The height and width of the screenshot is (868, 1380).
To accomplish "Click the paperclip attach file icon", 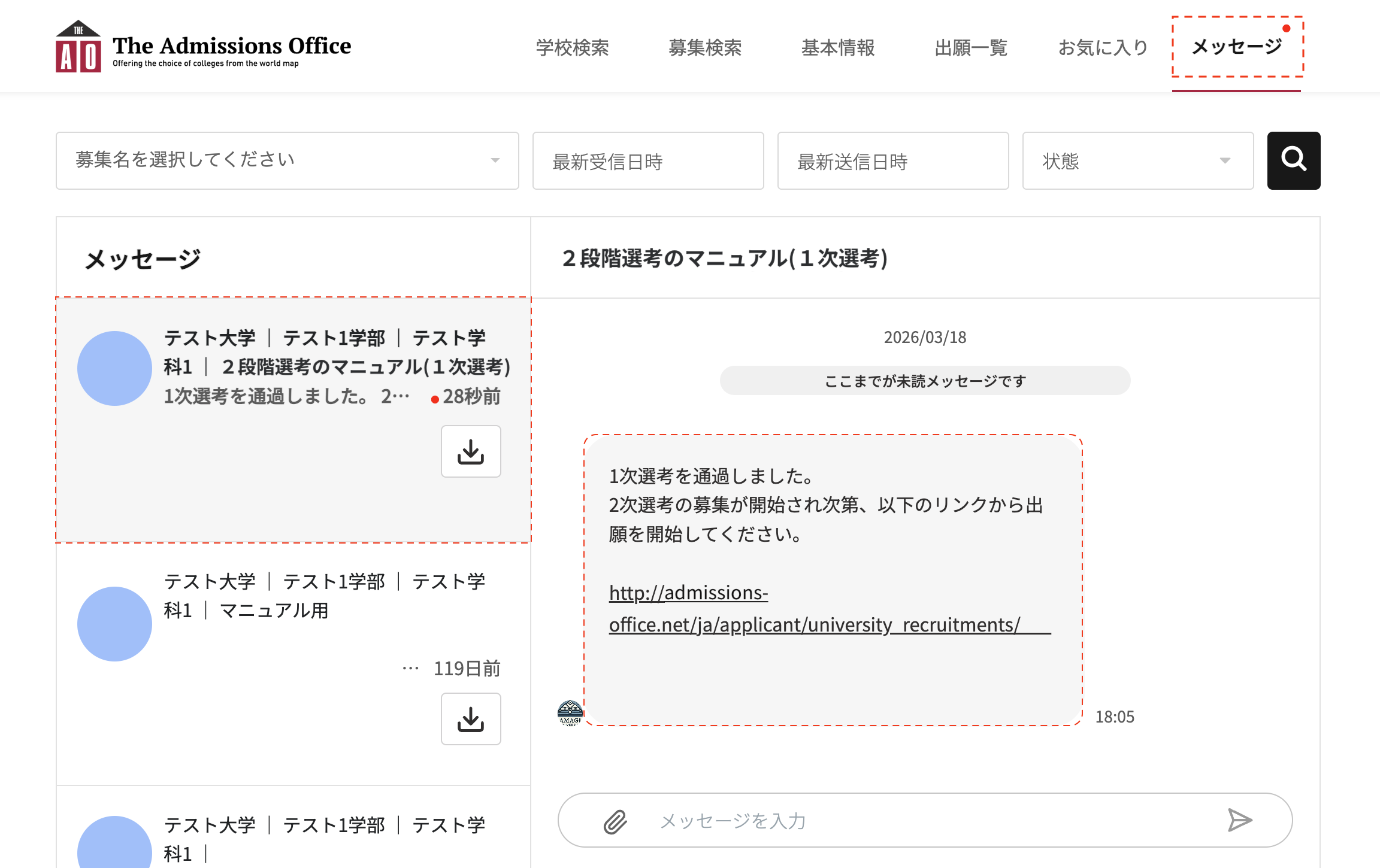I will tap(615, 821).
